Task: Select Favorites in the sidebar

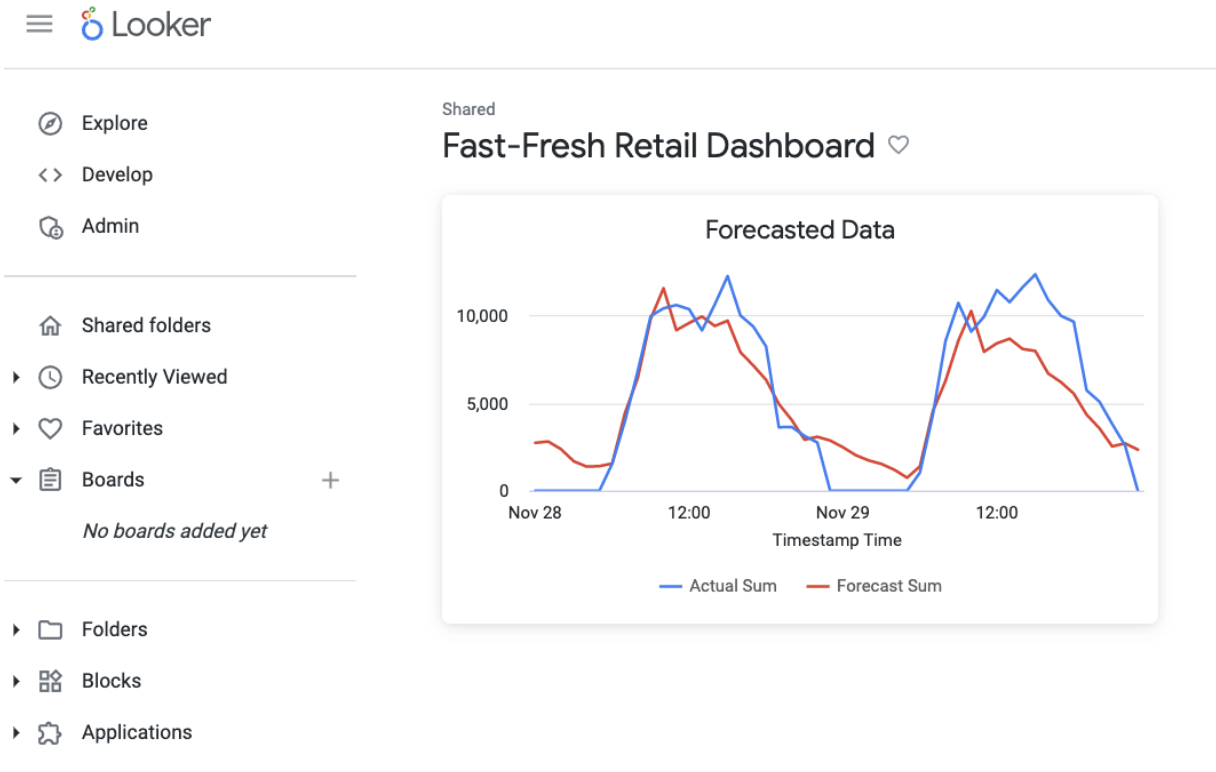Action: tap(122, 429)
